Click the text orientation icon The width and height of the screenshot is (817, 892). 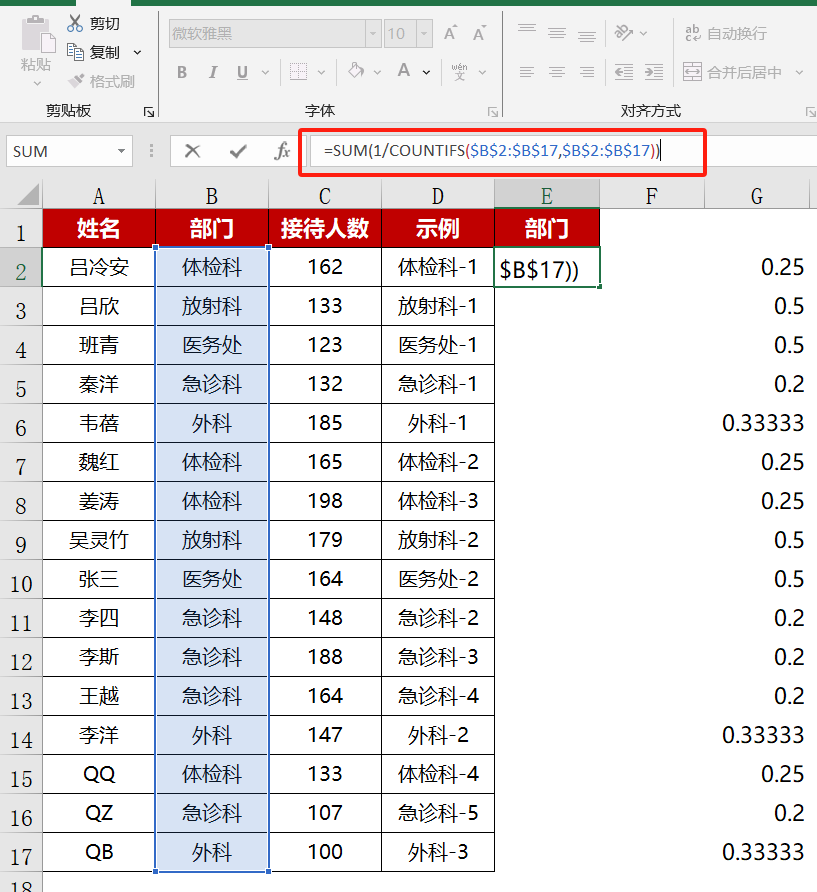(x=624, y=33)
